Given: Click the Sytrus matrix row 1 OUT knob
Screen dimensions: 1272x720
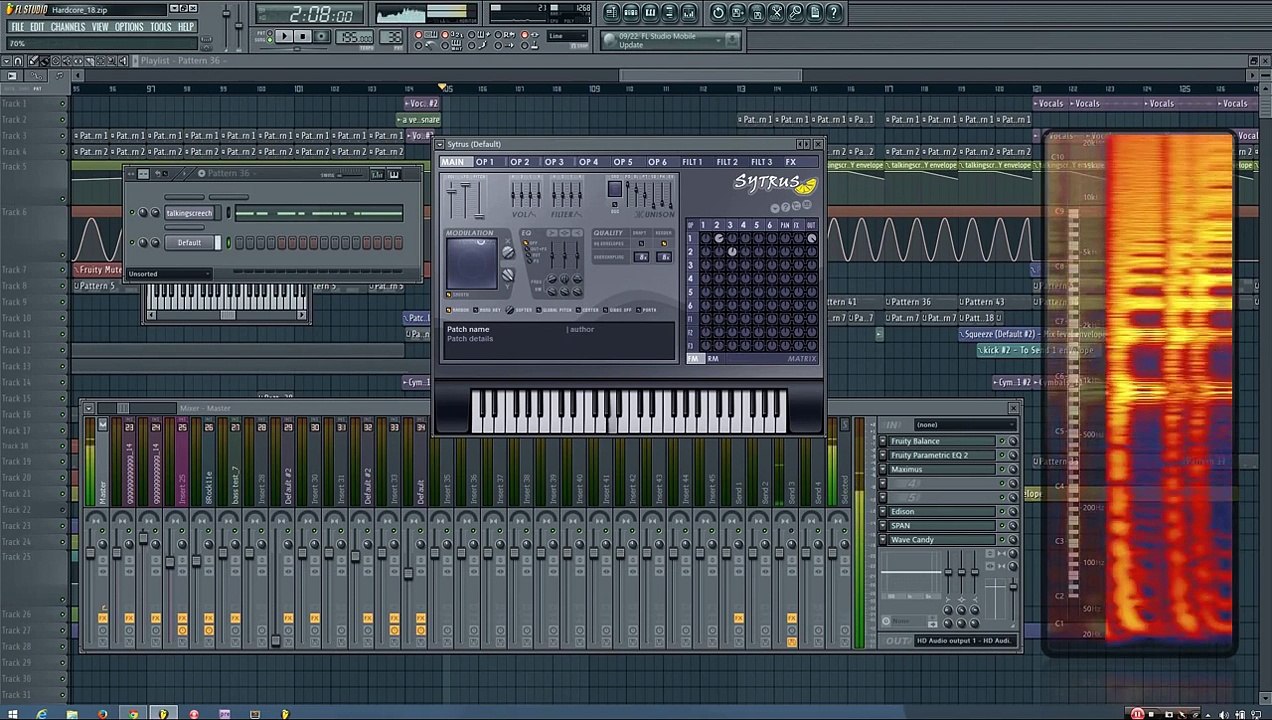Looking at the screenshot, I should 811,239.
